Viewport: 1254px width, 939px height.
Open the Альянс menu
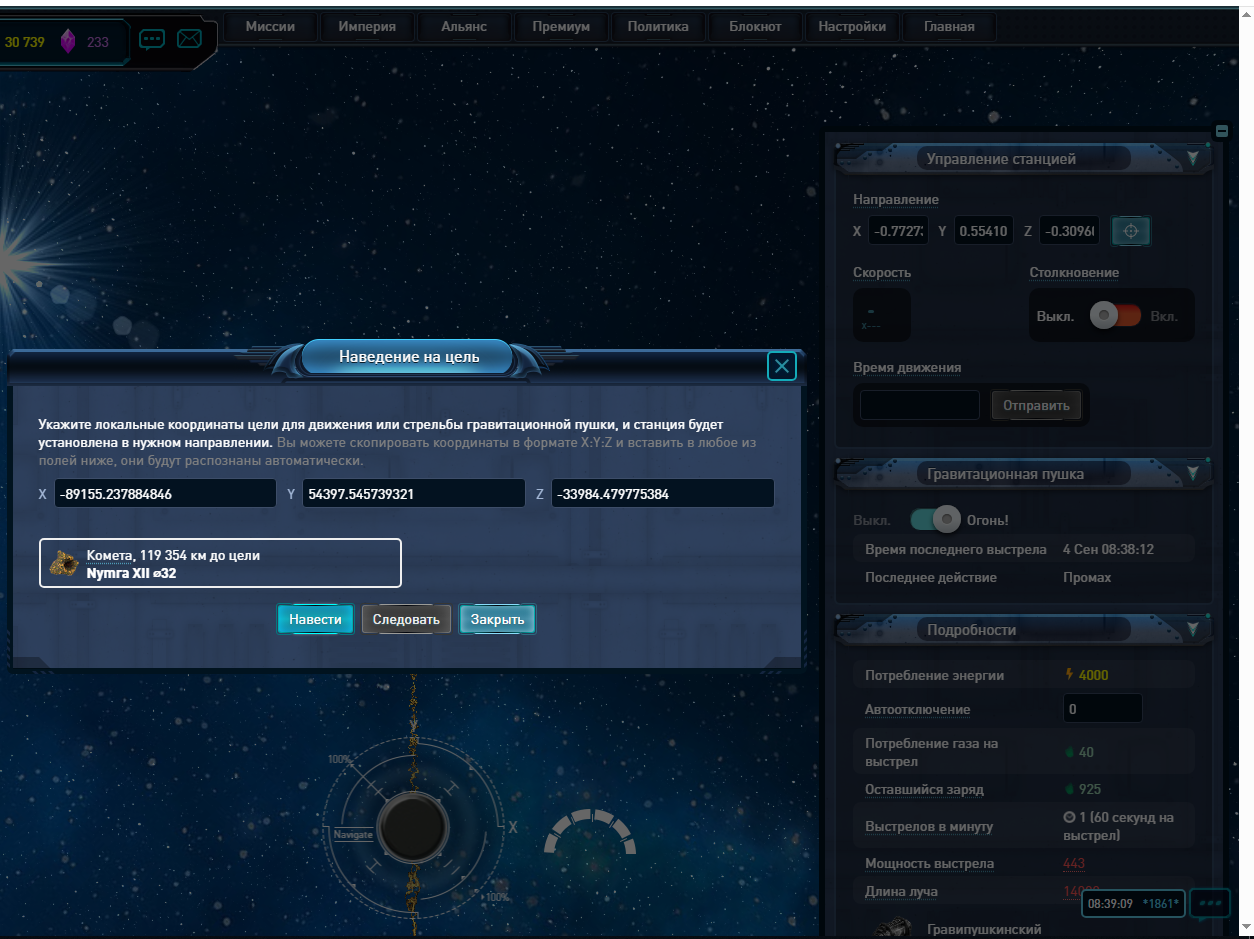click(x=464, y=27)
